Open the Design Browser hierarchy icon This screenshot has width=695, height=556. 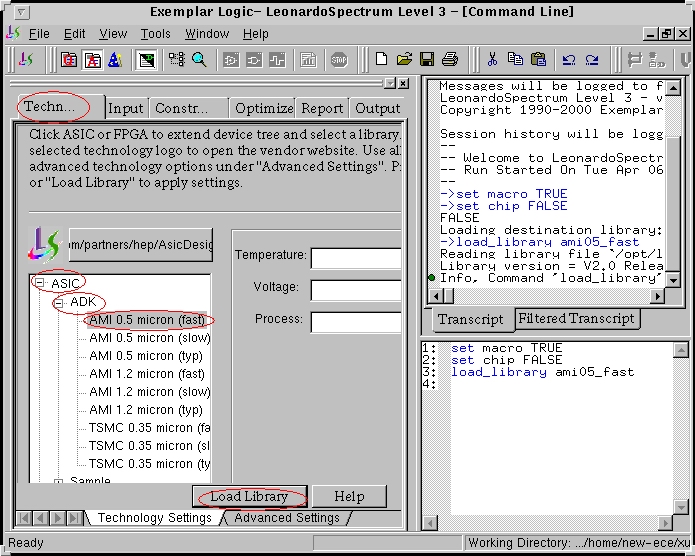(x=176, y=59)
